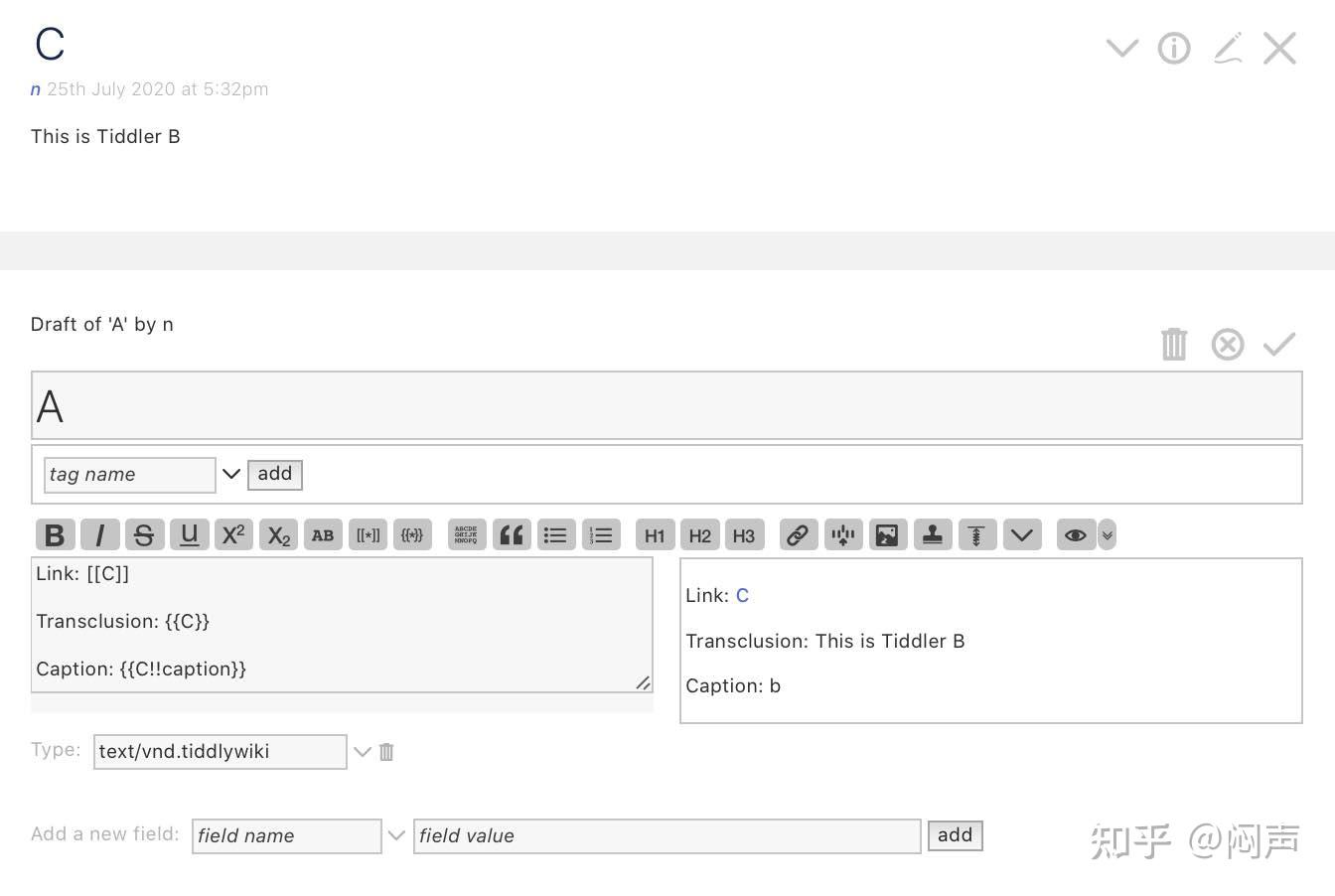1335x896 pixels.
Task: Follow the C link in the preview
Action: pyautogui.click(x=742, y=595)
